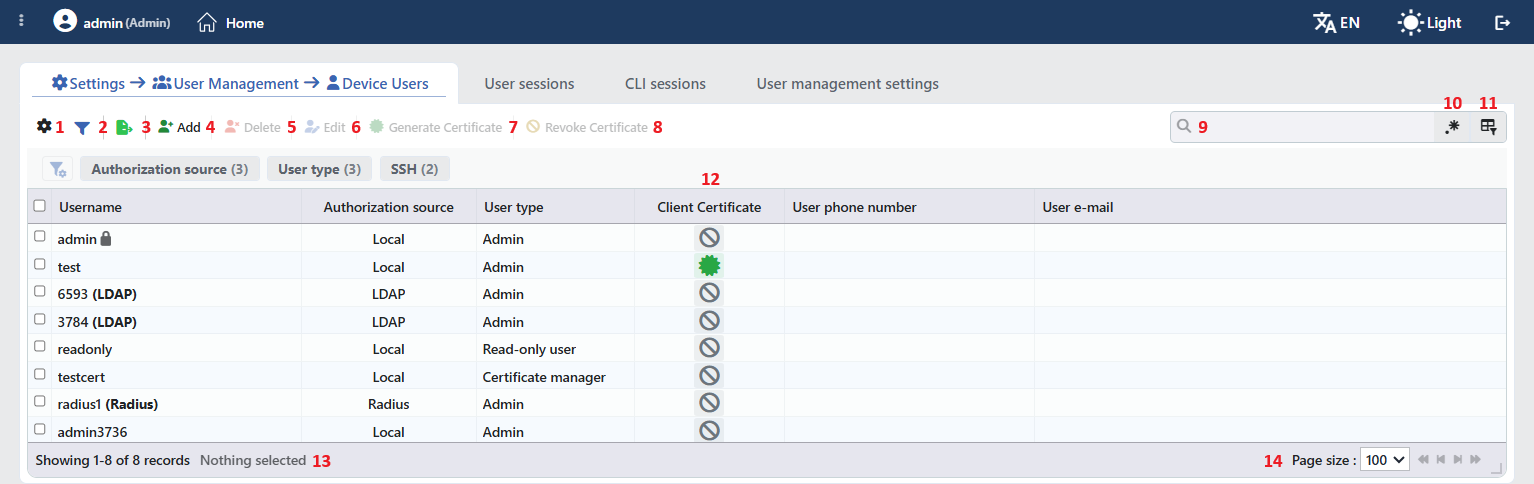Tick the select-all checkbox in header
Viewport: 1534px width, 484px height.
(40, 206)
